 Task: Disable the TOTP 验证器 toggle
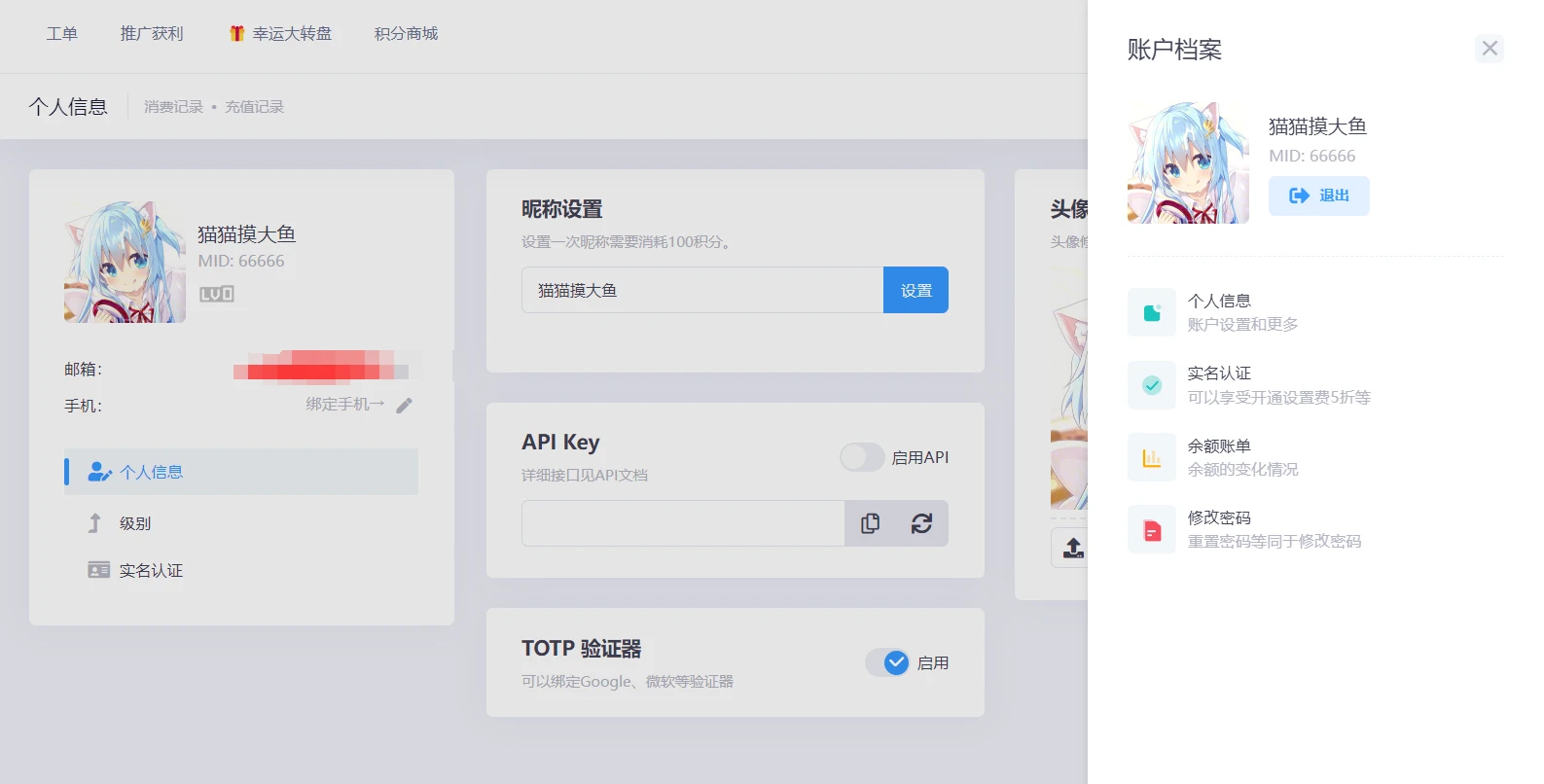[887, 662]
